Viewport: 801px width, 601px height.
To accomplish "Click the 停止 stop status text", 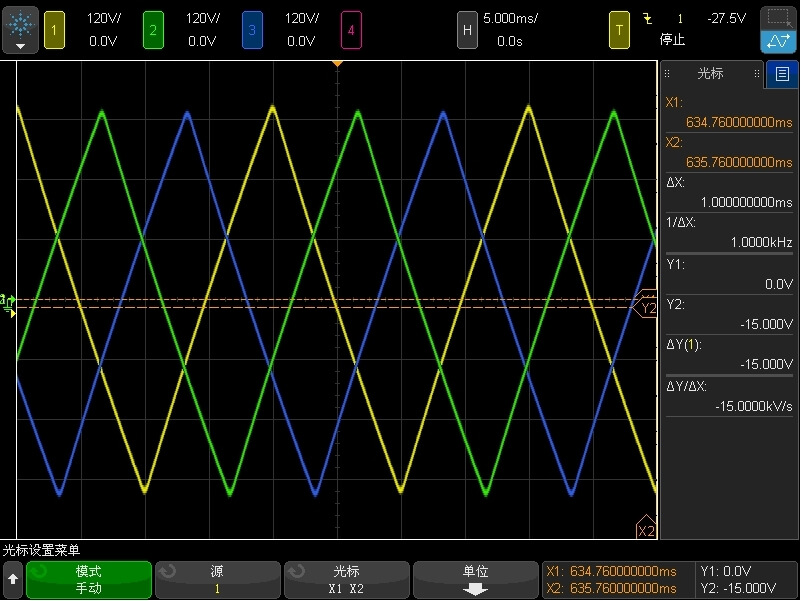I will [672, 39].
